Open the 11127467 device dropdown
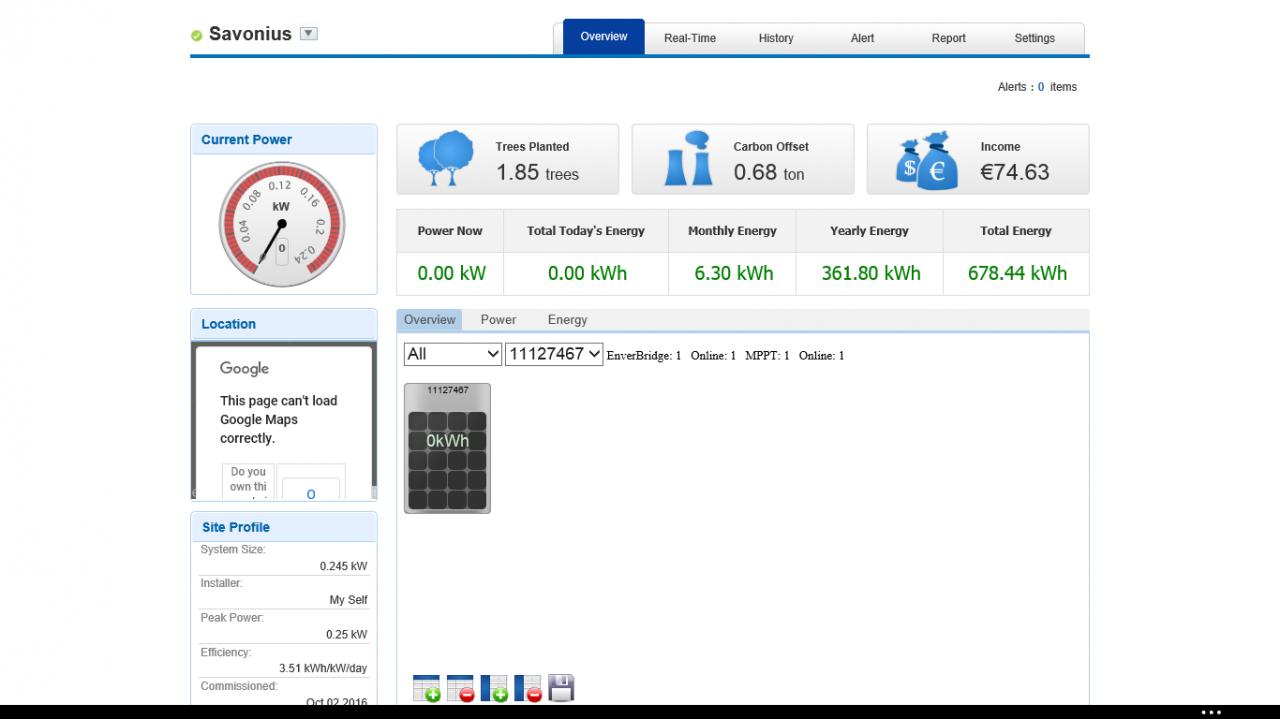 (x=554, y=354)
